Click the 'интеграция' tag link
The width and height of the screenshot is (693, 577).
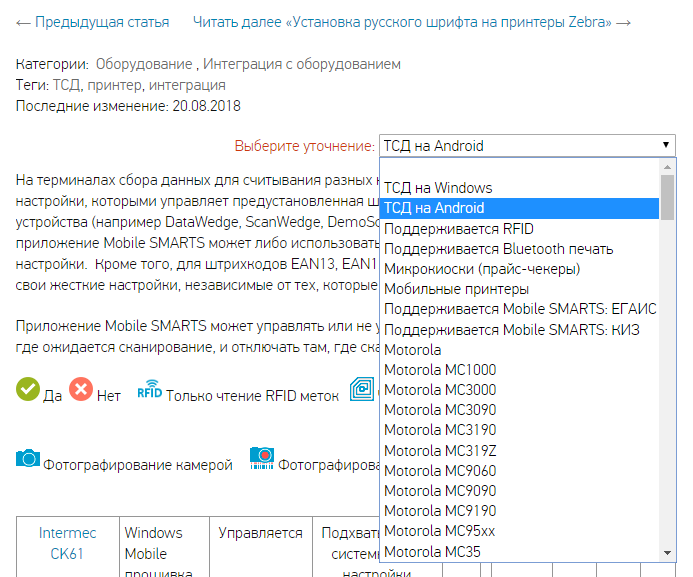(187, 85)
